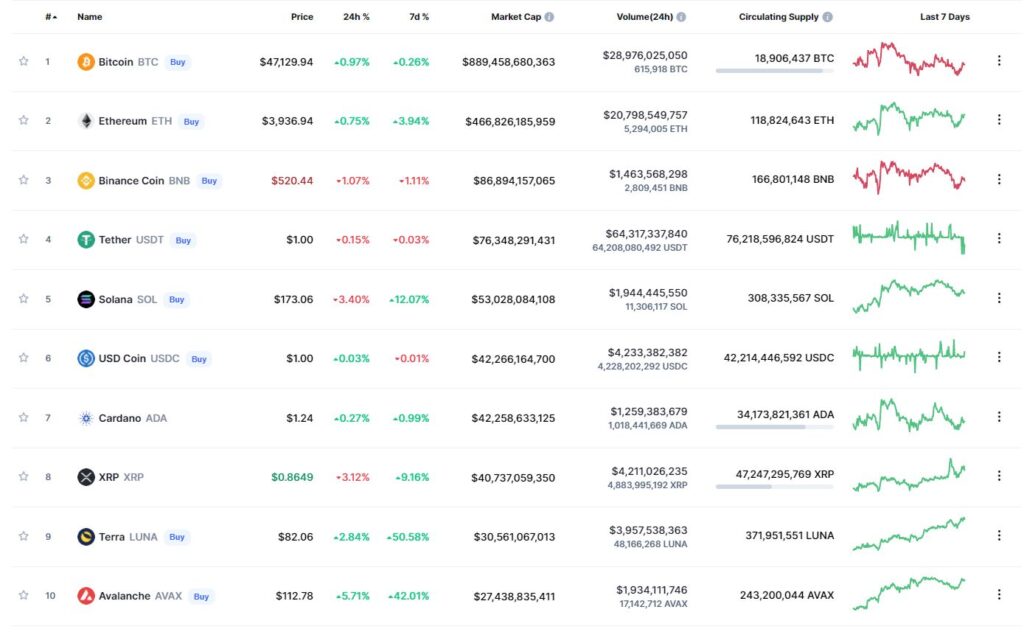Click the Bitcoin logo icon
This screenshot has width=1024, height=632.
tap(86, 62)
